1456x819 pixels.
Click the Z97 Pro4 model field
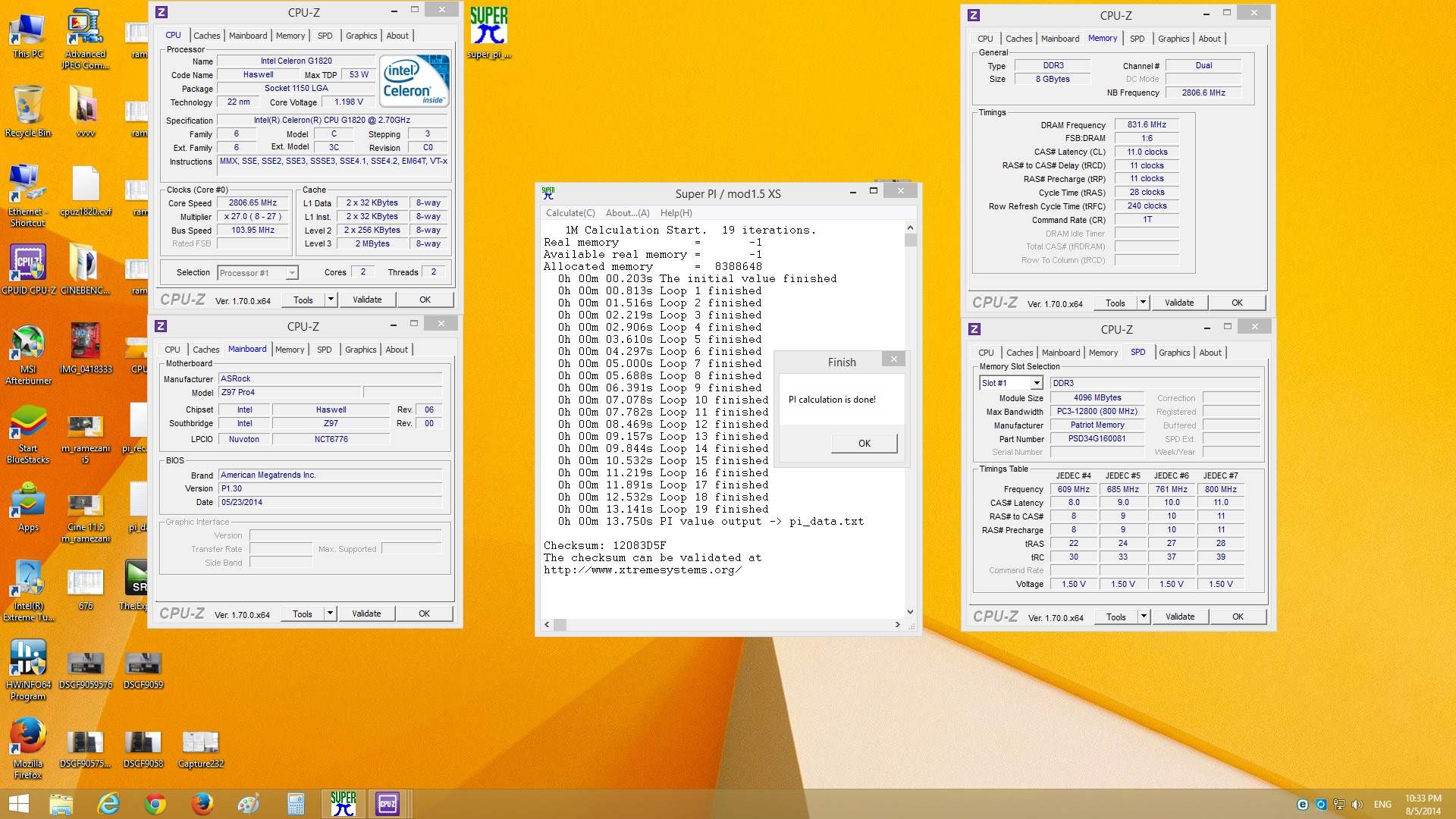click(x=290, y=393)
